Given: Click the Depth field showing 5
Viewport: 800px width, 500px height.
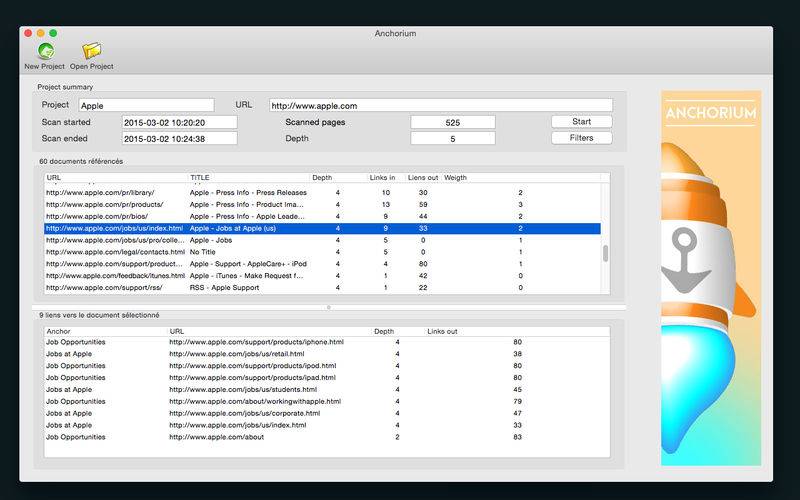Looking at the screenshot, I should (x=453, y=139).
